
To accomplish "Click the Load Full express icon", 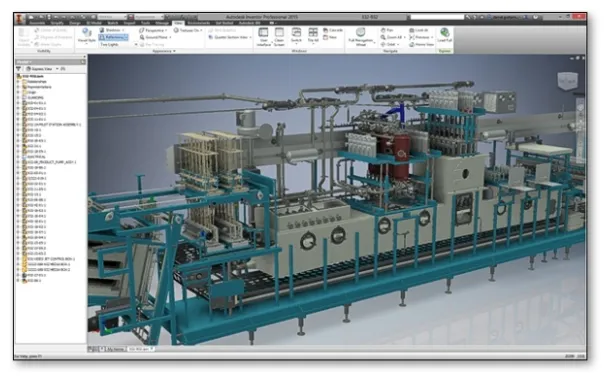I will point(444,32).
